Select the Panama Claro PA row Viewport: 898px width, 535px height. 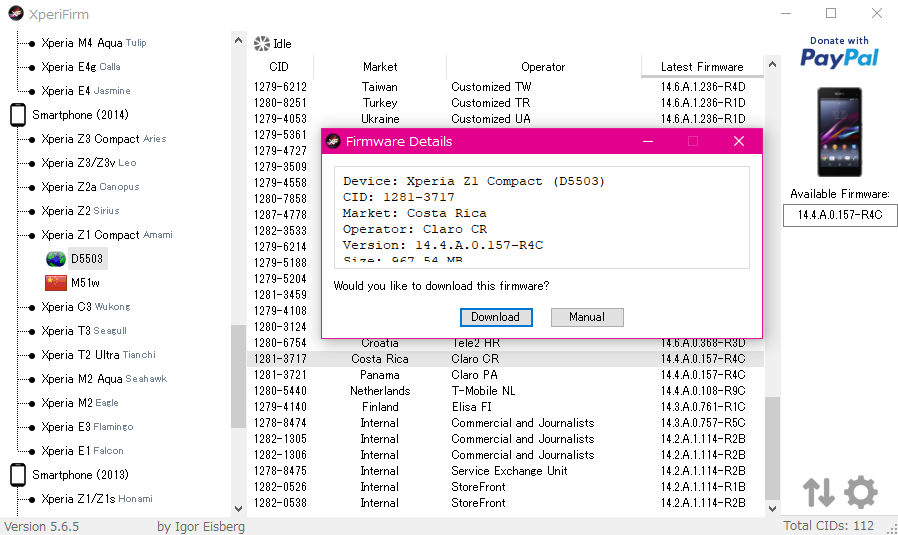[506, 375]
